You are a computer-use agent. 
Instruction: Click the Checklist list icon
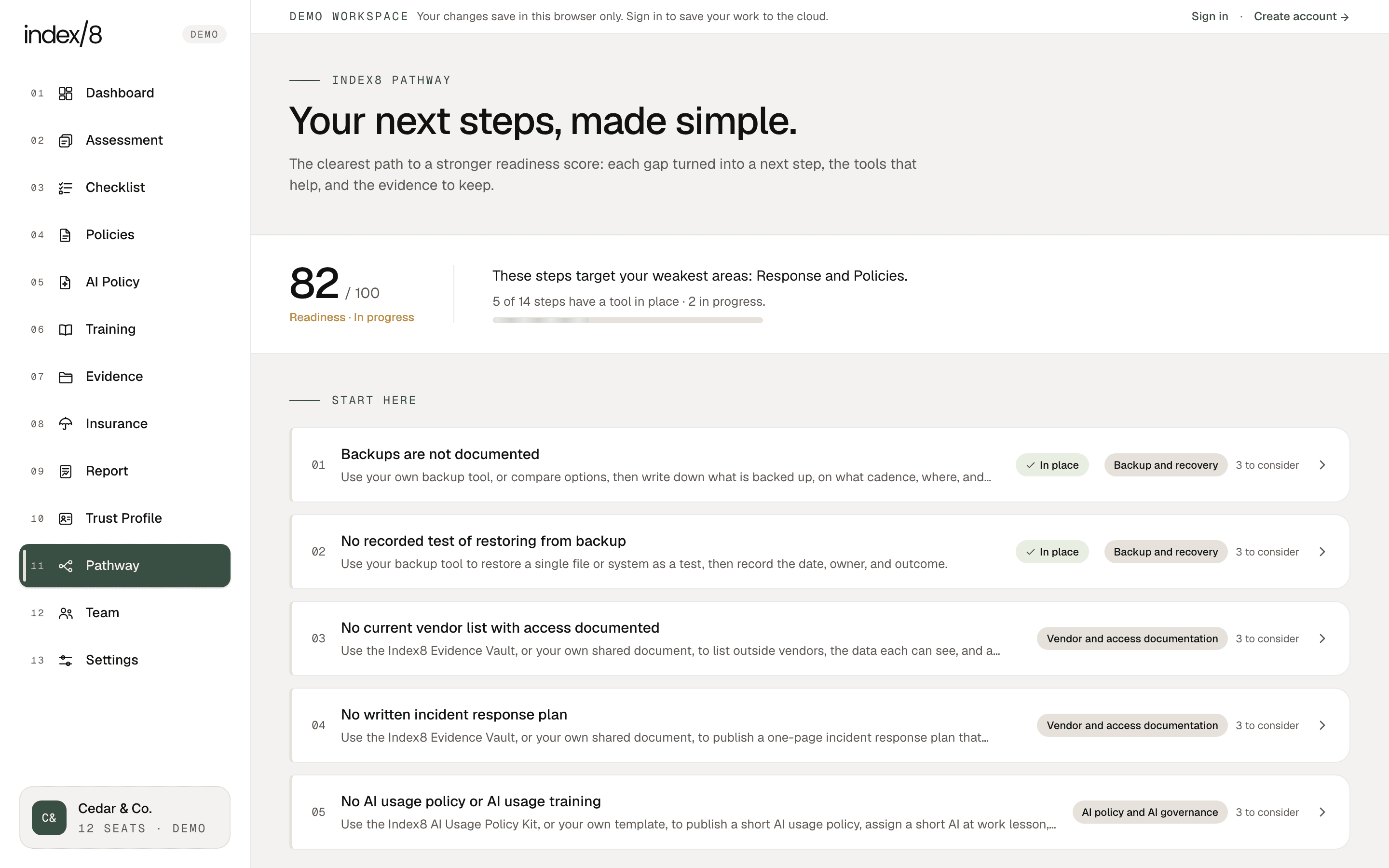(x=66, y=188)
